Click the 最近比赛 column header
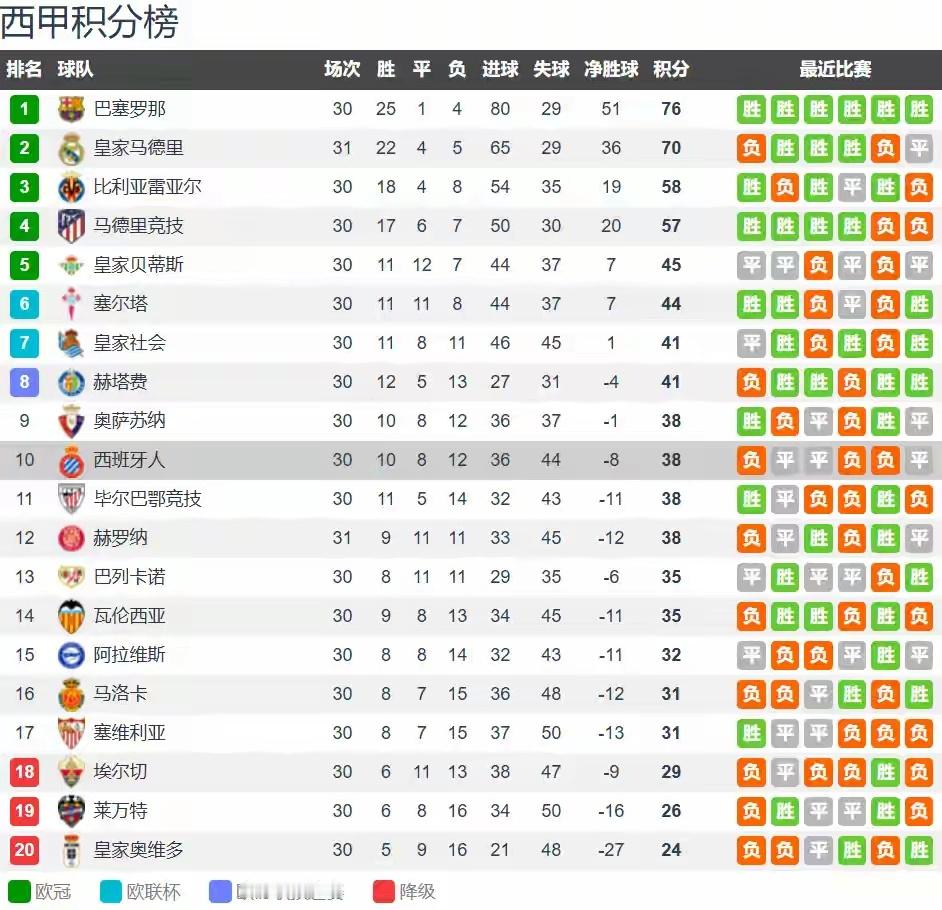Viewport: 942px width, 910px height. point(835,70)
